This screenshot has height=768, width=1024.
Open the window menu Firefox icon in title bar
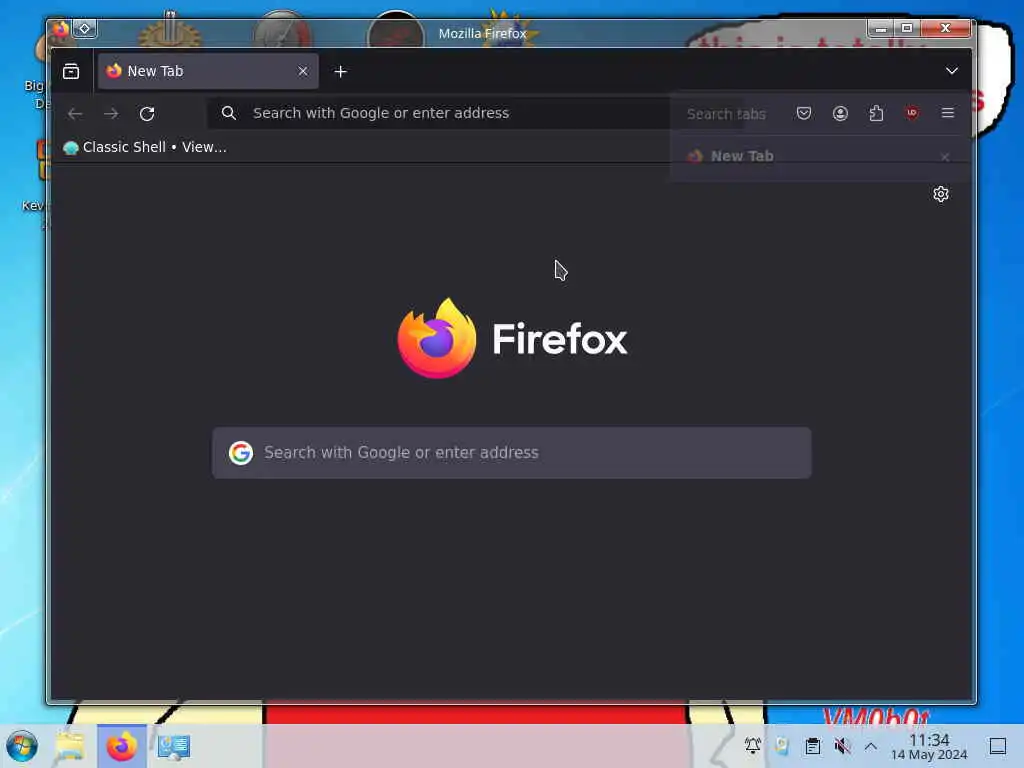click(x=60, y=29)
